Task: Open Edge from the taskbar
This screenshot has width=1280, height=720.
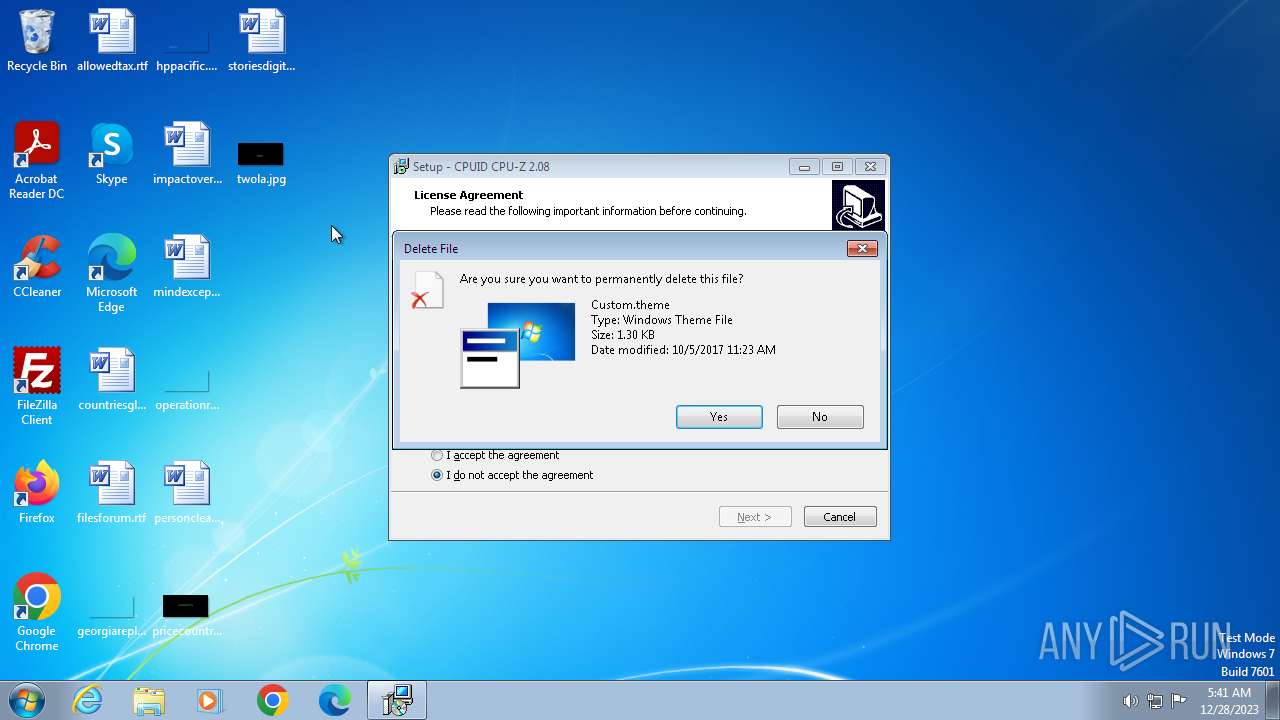Action: click(334, 700)
